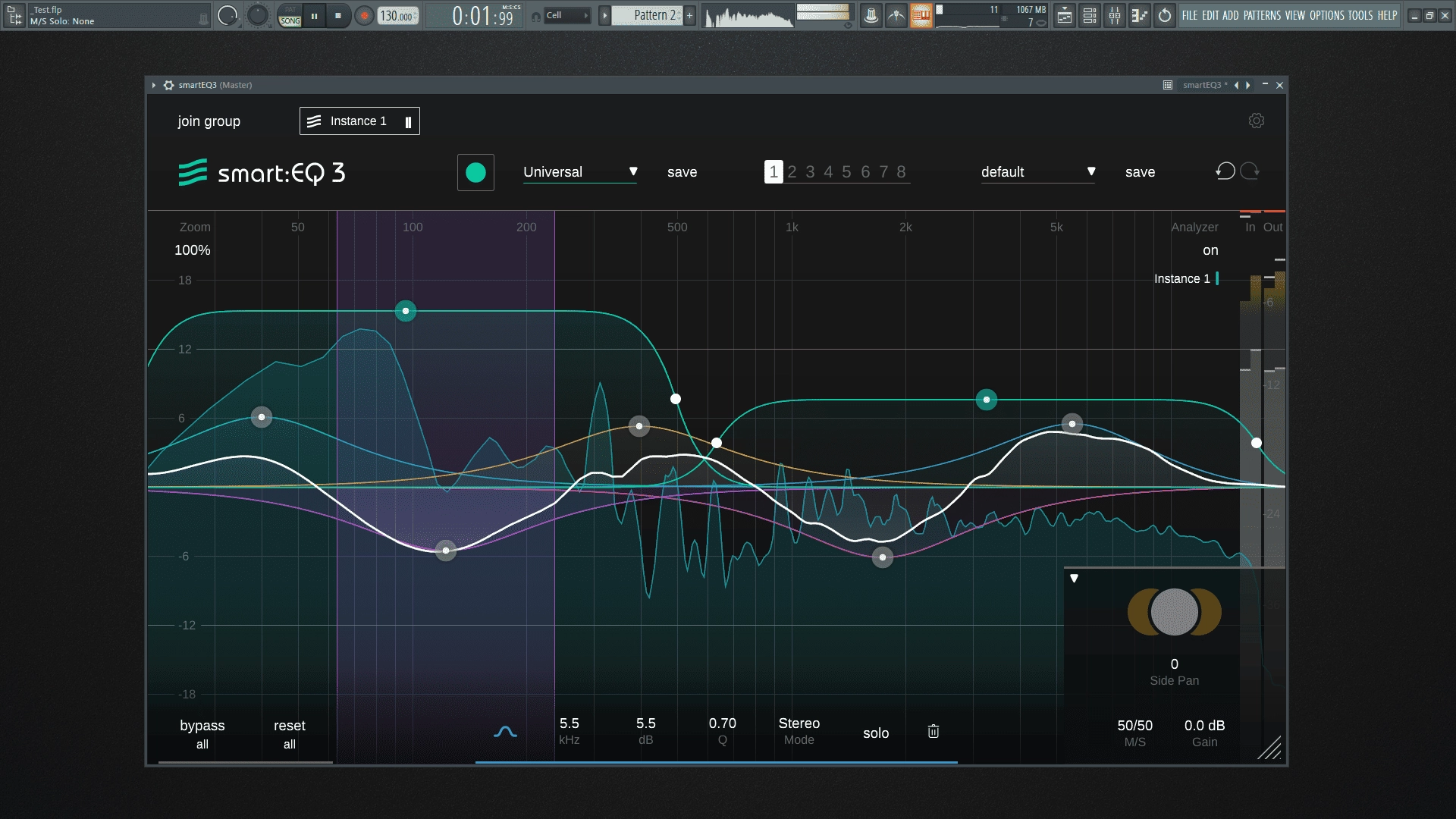Toggle the metronome icon
1456x819 pixels.
coord(871,15)
